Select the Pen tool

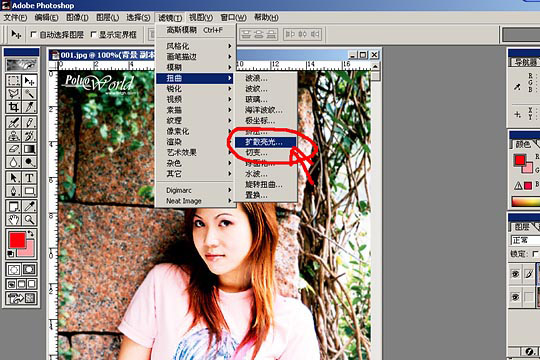point(13,191)
